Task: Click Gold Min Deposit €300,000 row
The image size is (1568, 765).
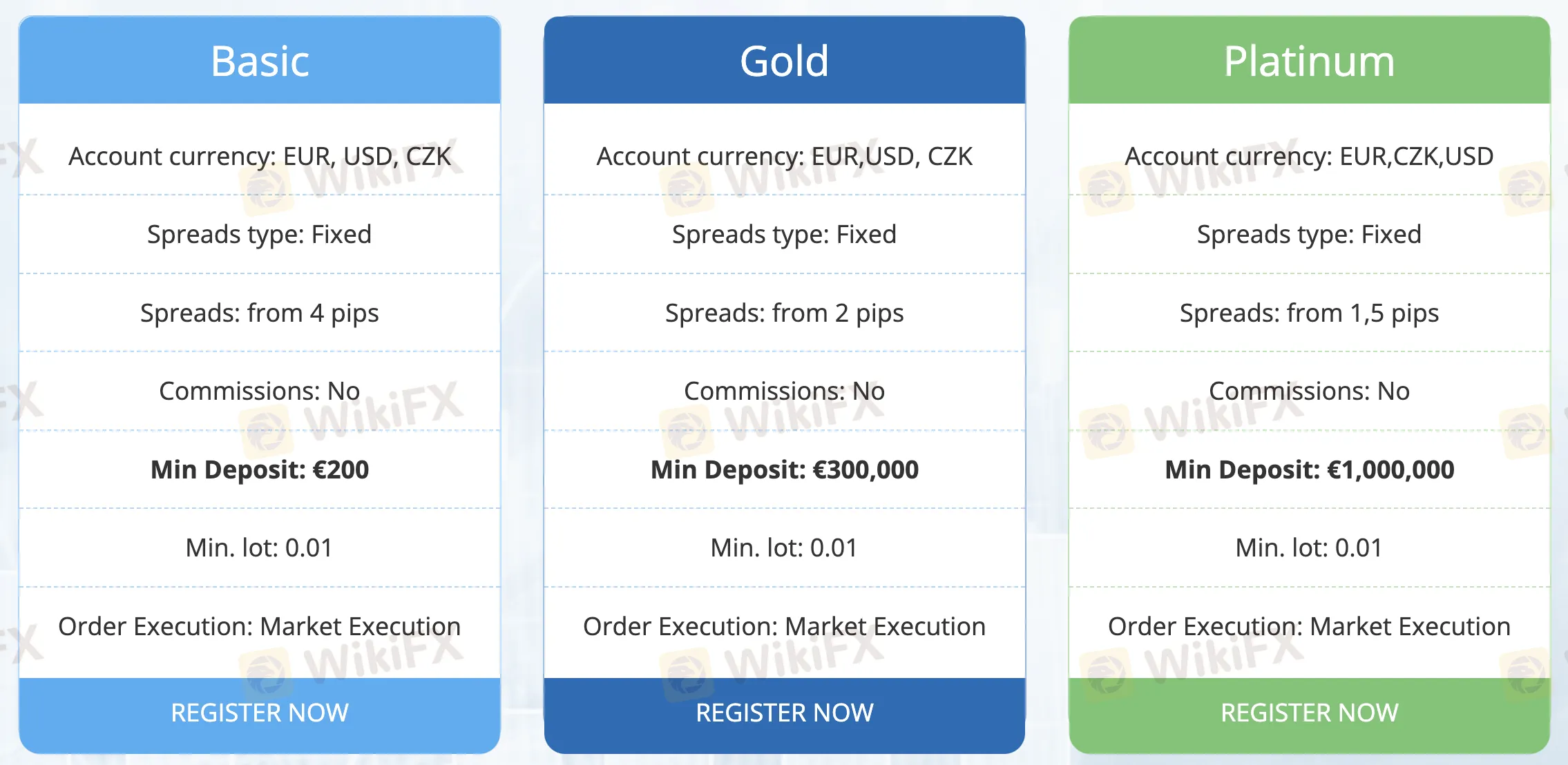Action: [785, 469]
